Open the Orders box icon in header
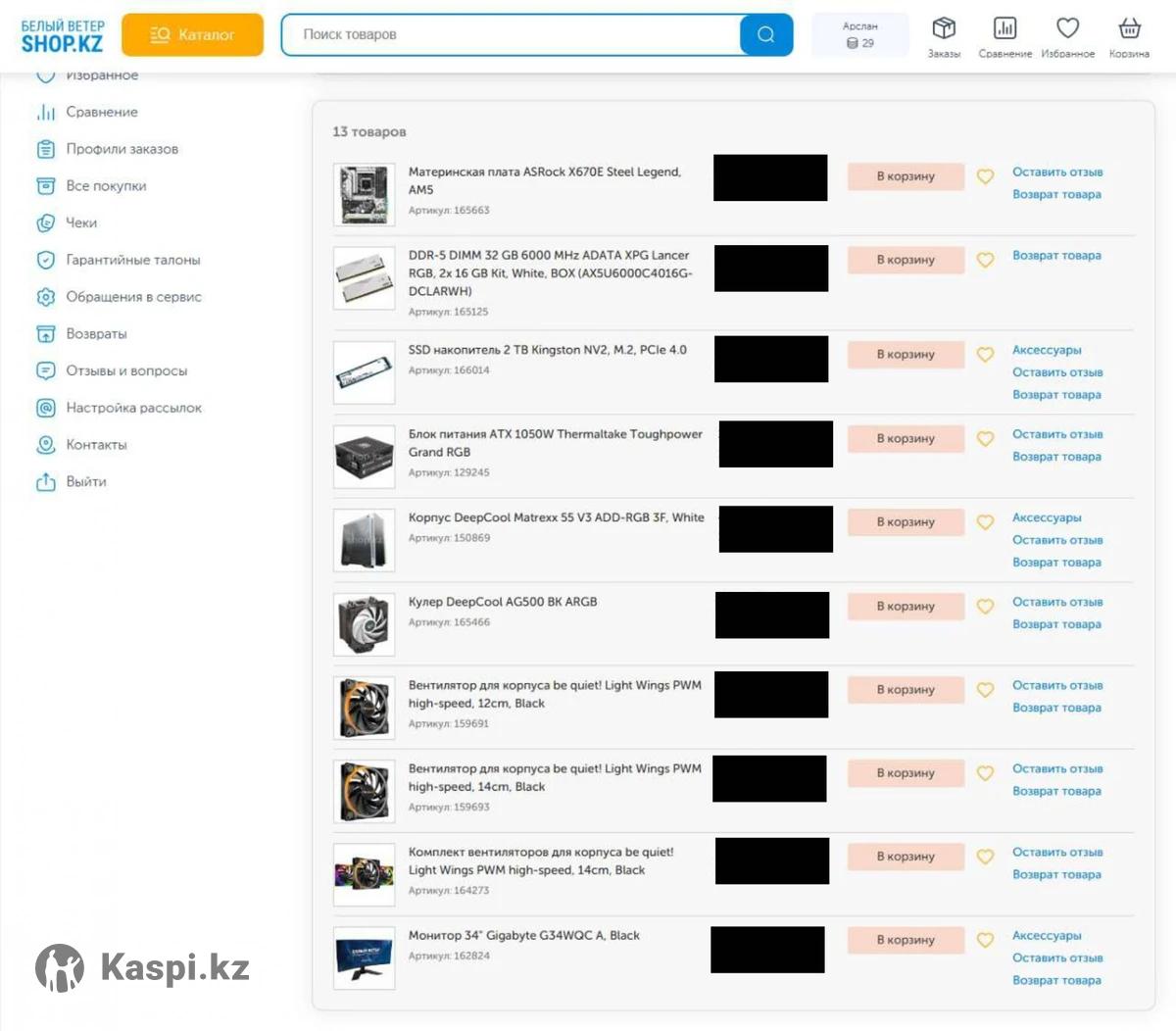Image resolution: width=1176 pixels, height=1031 pixels. click(x=943, y=29)
